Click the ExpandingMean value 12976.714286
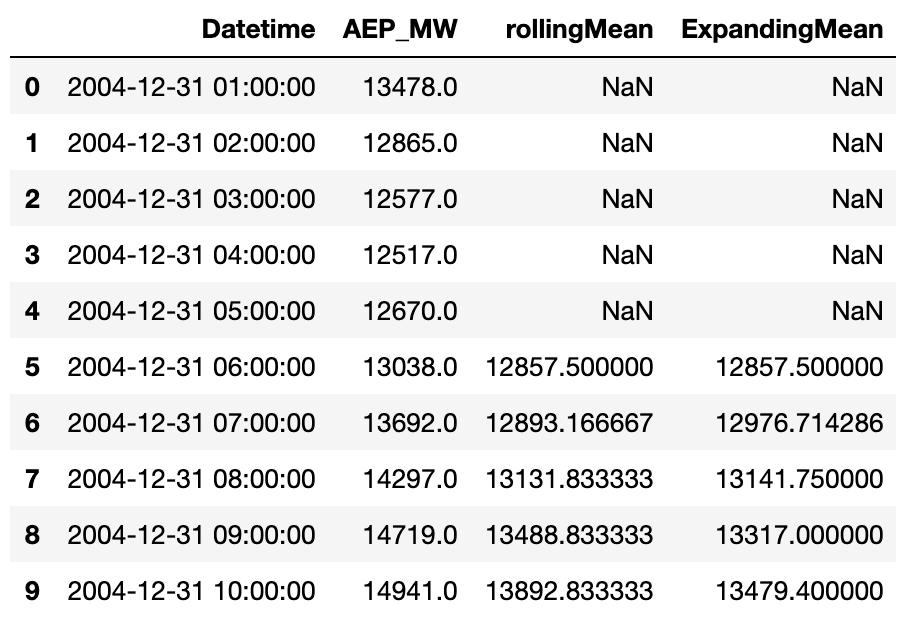This screenshot has width=910, height=620. pyautogui.click(x=799, y=423)
